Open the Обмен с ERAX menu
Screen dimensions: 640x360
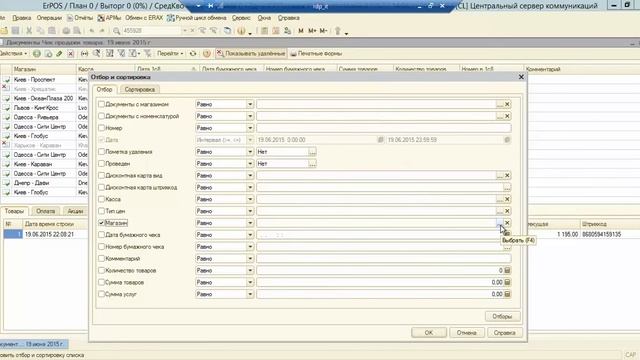144,18
